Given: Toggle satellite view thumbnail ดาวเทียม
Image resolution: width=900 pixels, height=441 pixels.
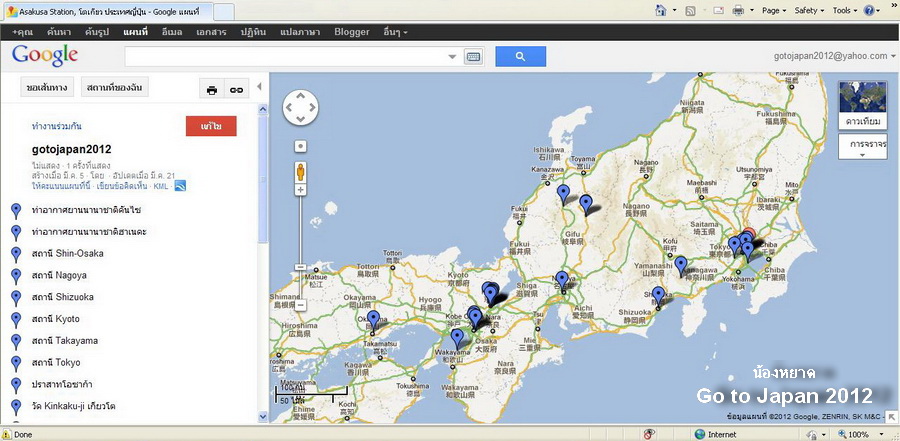Looking at the screenshot, I should coord(862,105).
